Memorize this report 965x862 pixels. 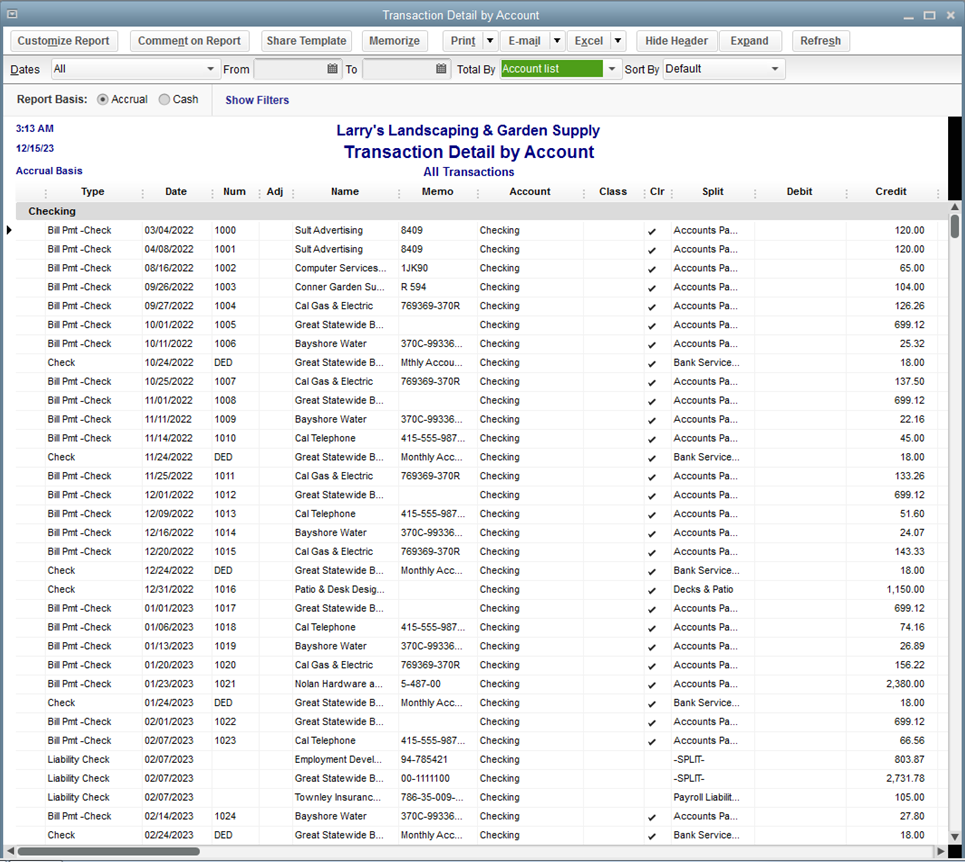[394, 41]
